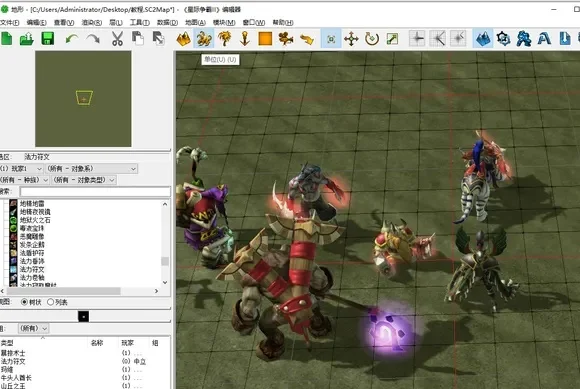The height and width of the screenshot is (389, 580).
Task: Choose the Doodads palm tree icon
Action: (x=225, y=38)
